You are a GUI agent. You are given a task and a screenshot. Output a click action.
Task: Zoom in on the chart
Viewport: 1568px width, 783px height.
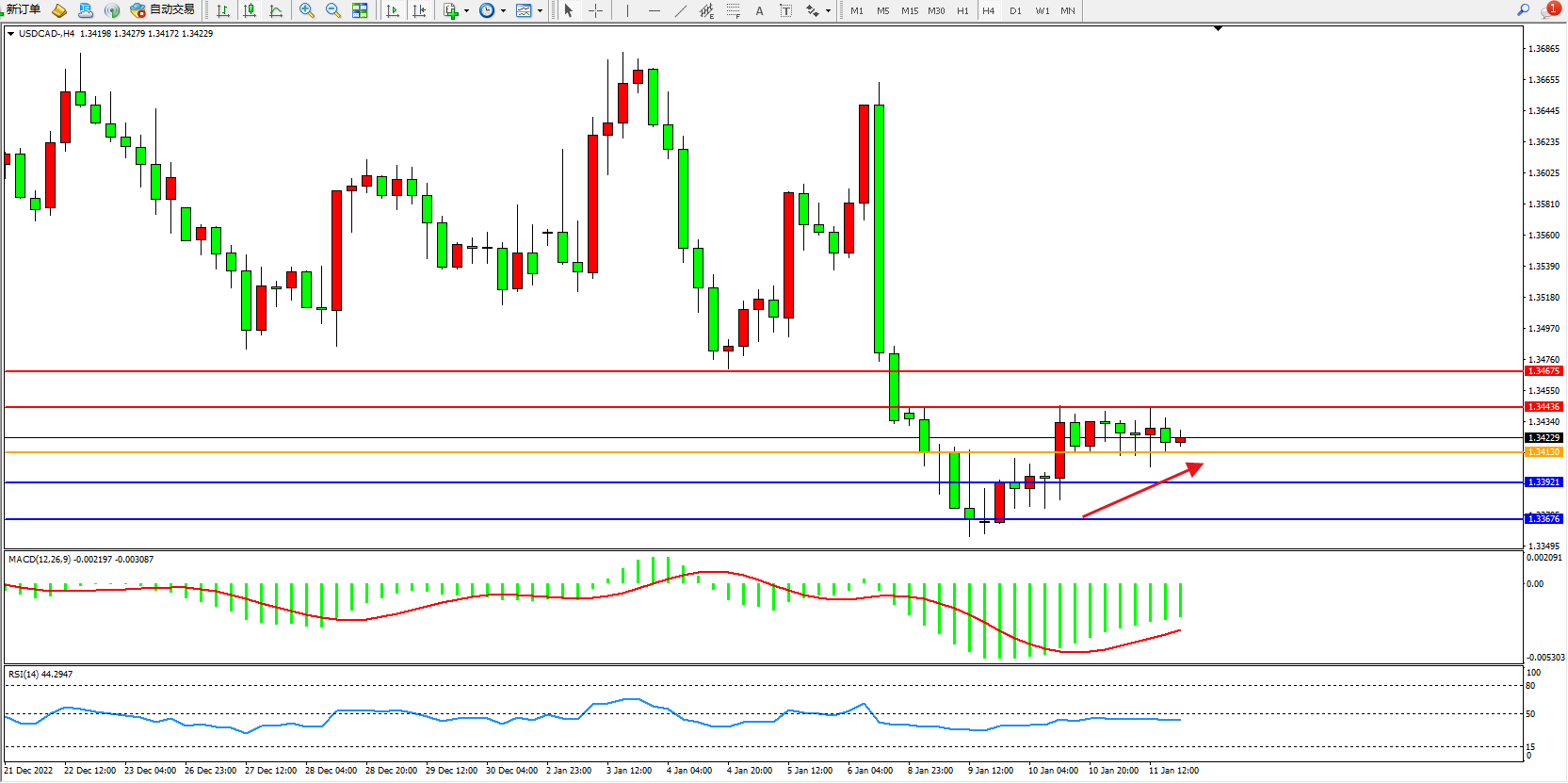[x=307, y=10]
